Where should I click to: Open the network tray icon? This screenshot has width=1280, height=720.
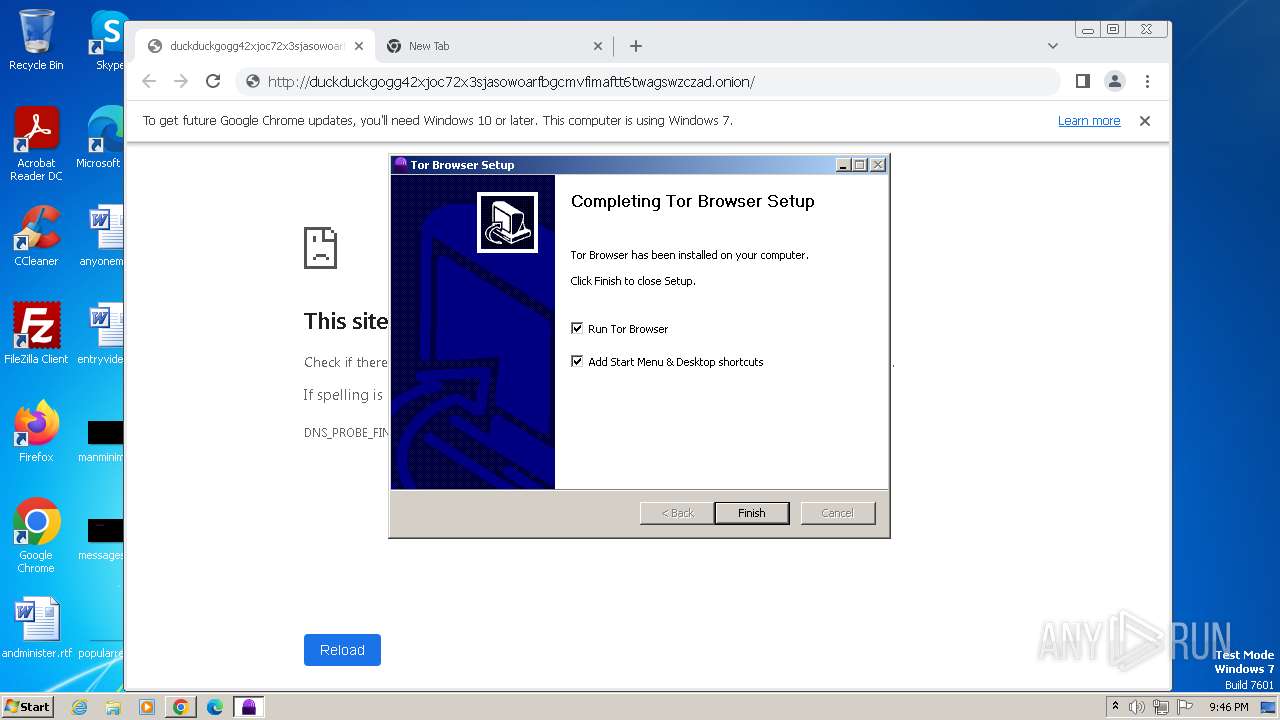coord(1161,707)
